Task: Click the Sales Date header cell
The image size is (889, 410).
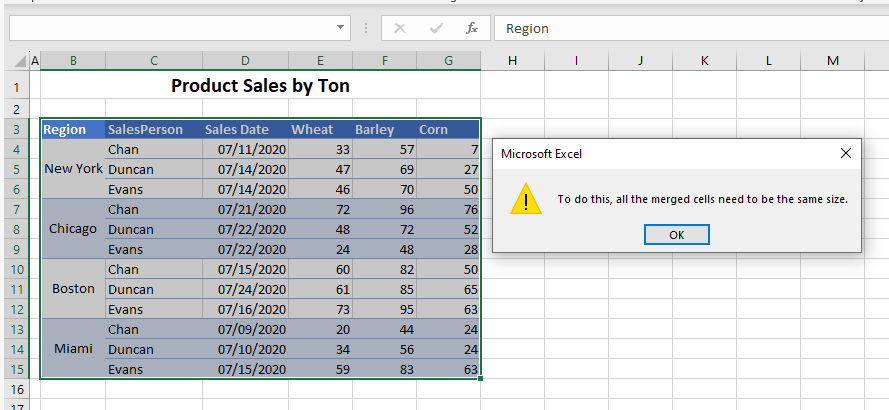Action: 245,130
